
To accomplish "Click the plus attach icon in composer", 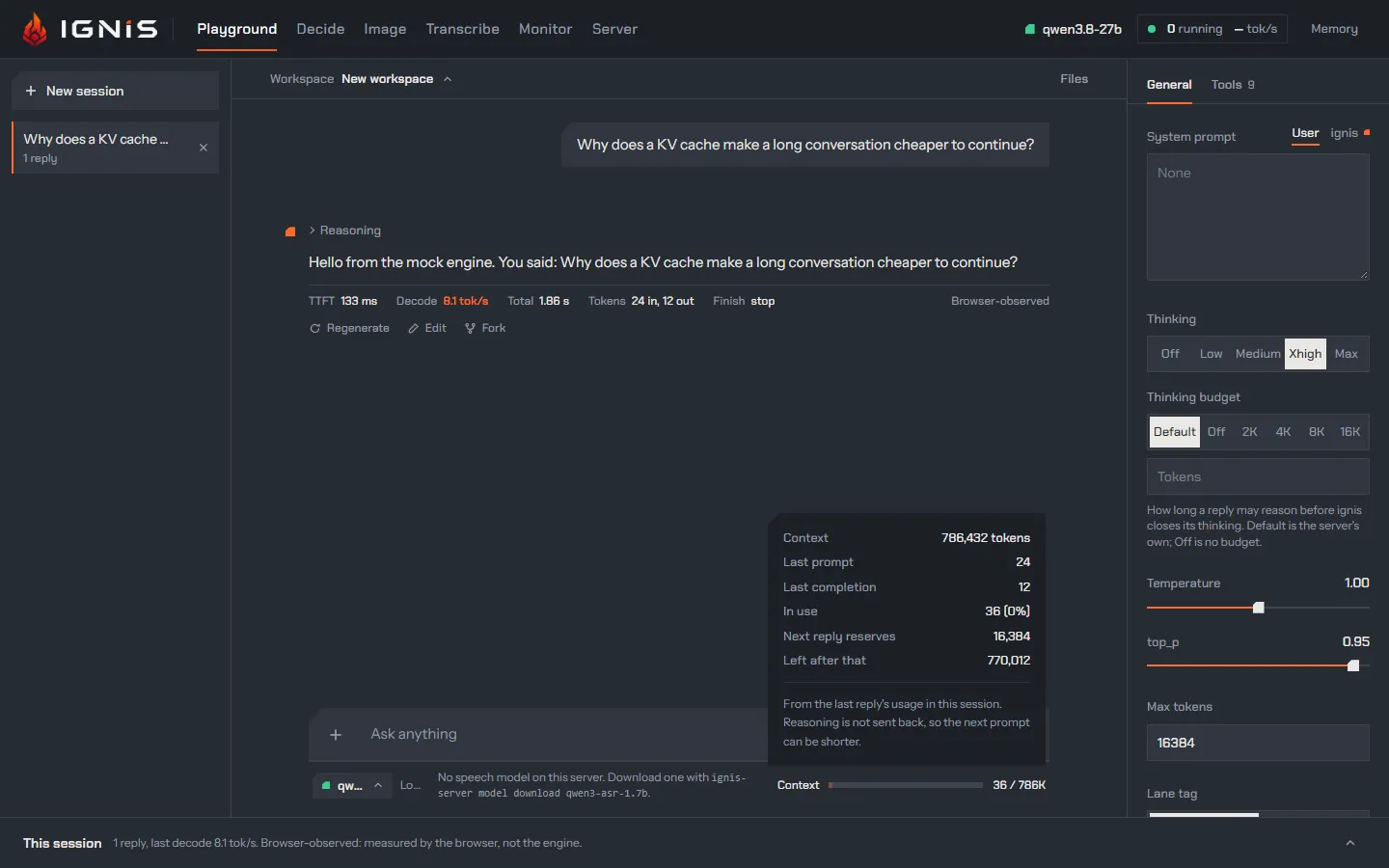I will coord(336,735).
